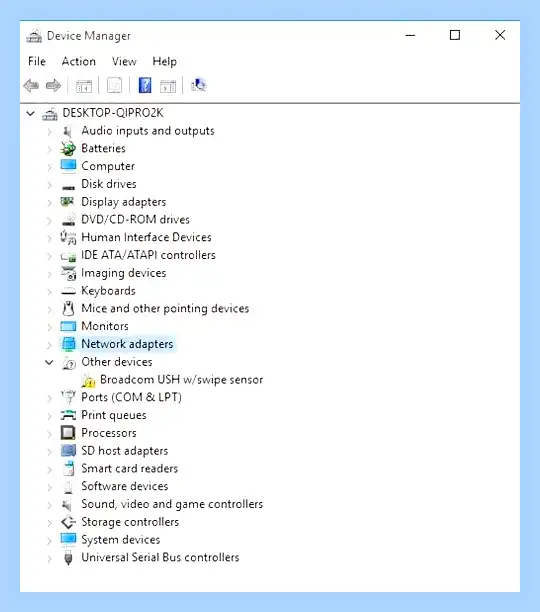Screen dimensions: 540x612
Task: Click the Device Manager title bar icon
Action: pyautogui.click(x=34, y=36)
